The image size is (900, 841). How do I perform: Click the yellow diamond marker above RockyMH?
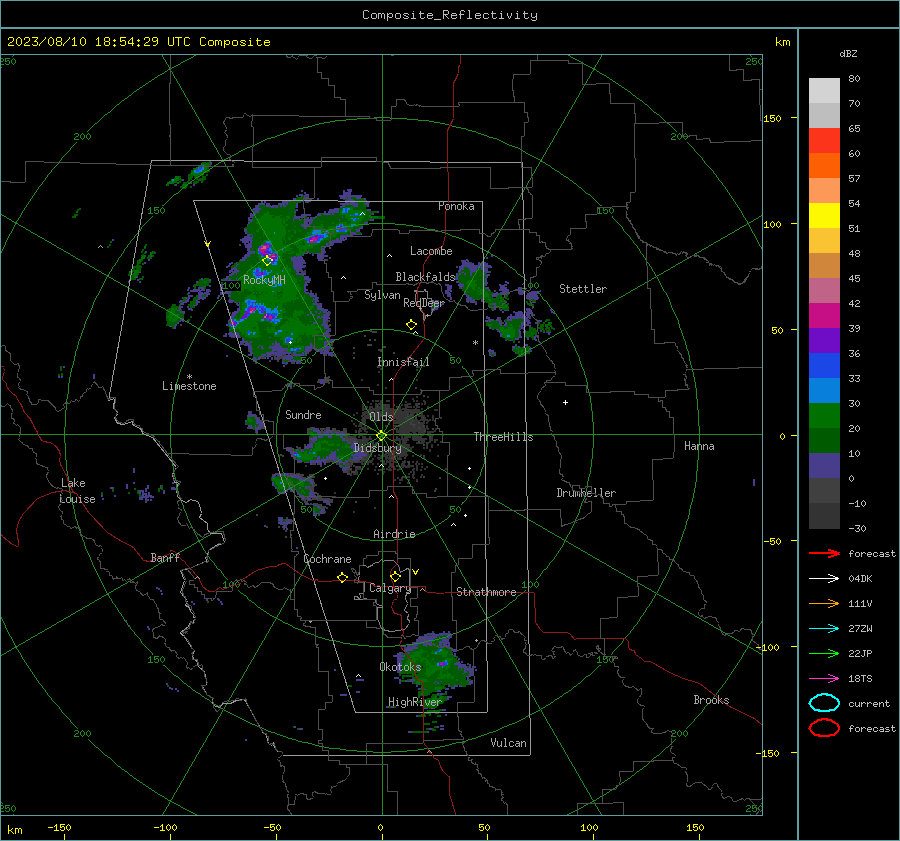(x=267, y=261)
